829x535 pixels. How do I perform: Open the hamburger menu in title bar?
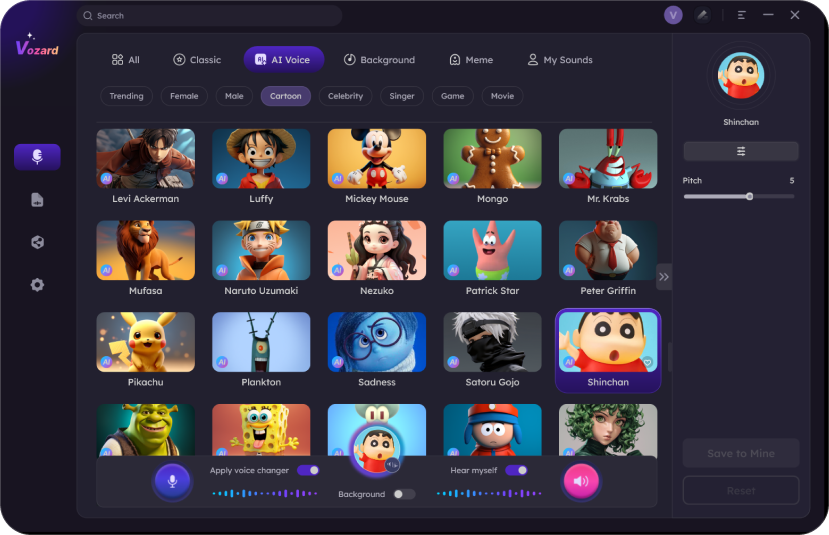[742, 15]
